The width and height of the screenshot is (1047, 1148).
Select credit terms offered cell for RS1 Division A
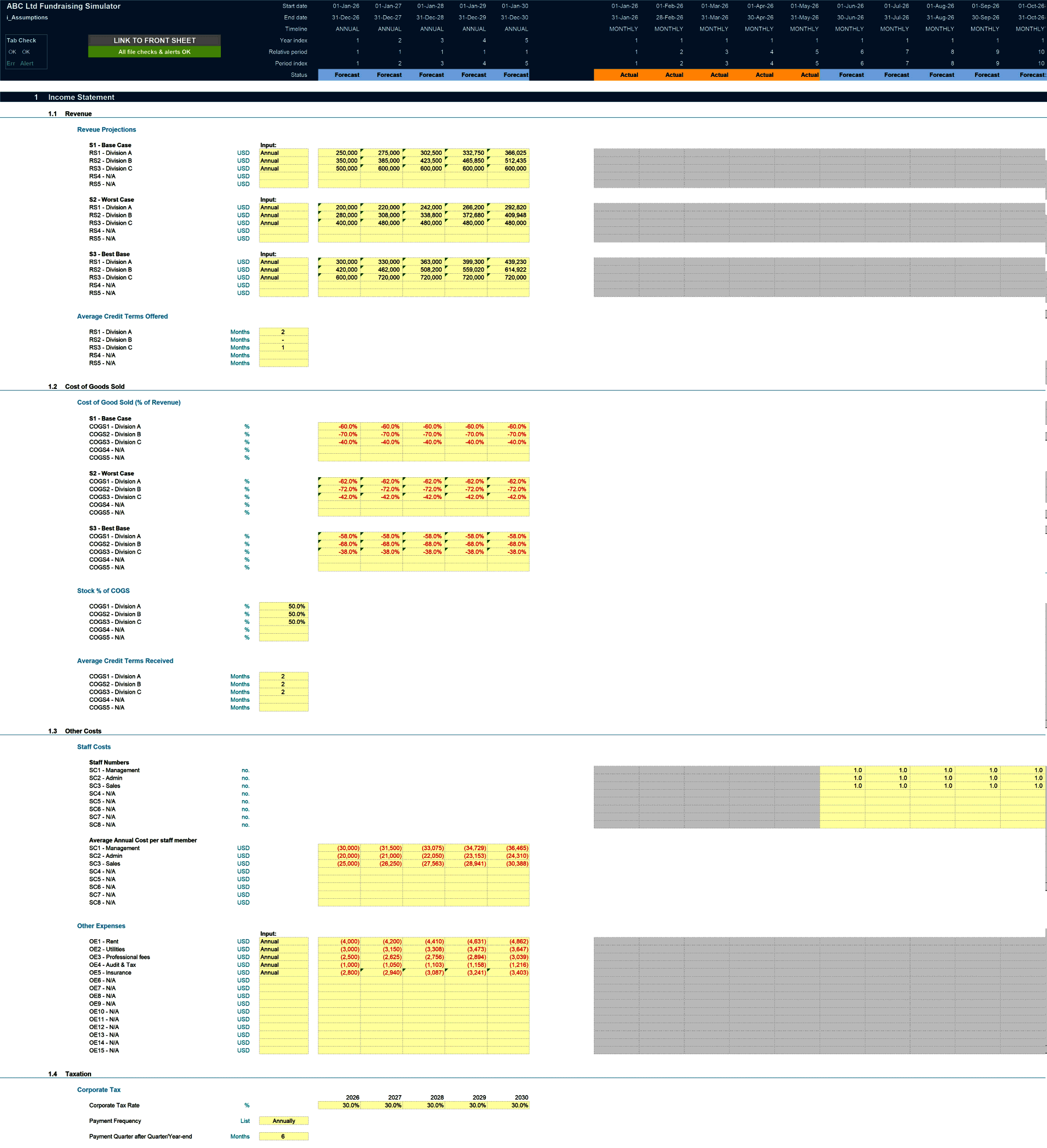[x=284, y=332]
